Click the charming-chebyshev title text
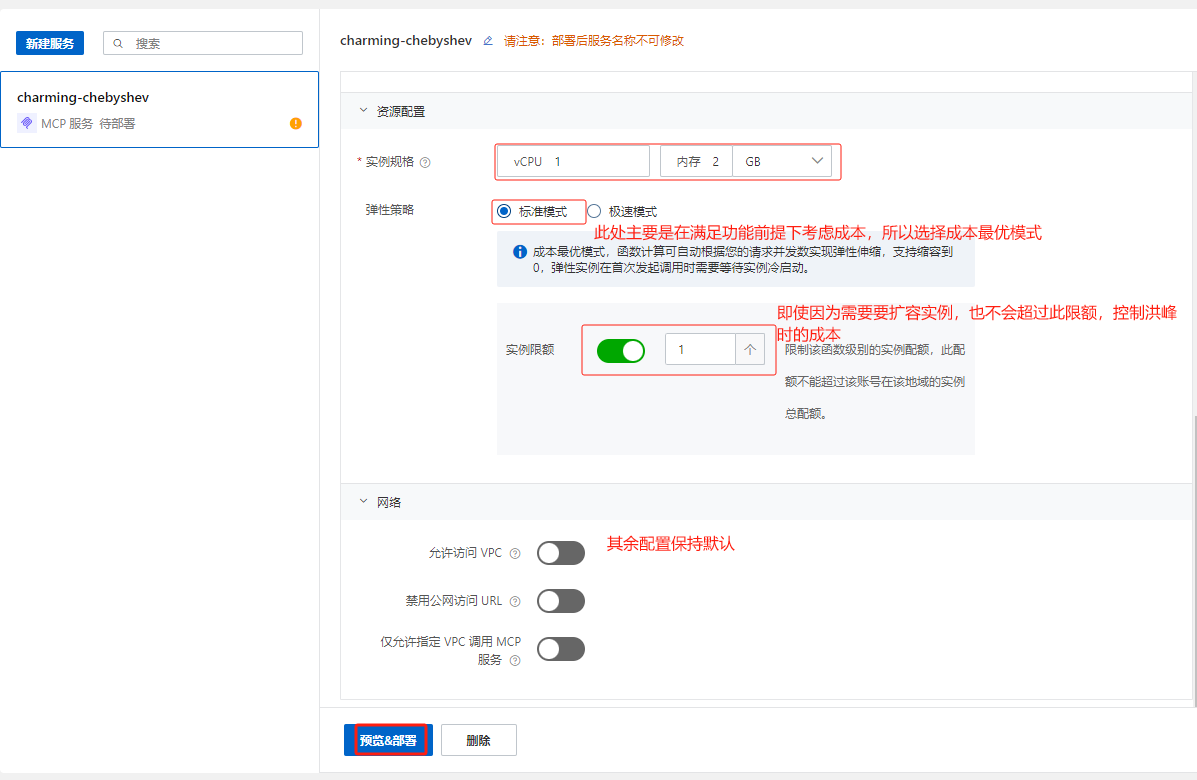 pyautogui.click(x=406, y=40)
